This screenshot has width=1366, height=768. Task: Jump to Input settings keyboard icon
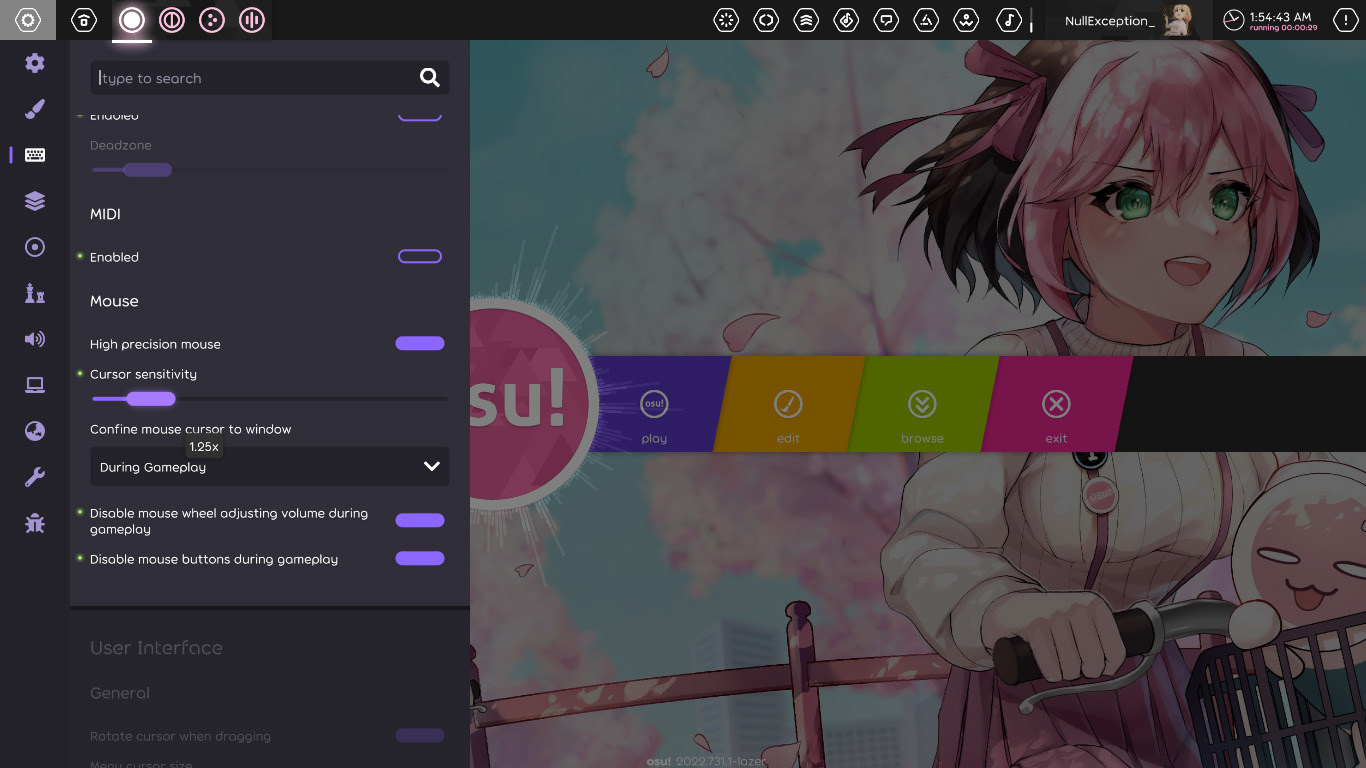[35, 155]
